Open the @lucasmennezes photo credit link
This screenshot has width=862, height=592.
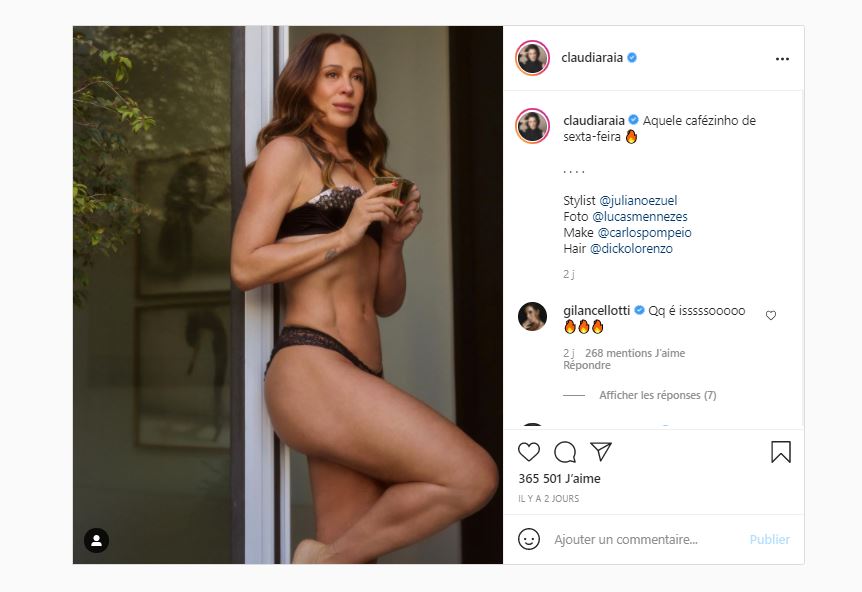(640, 217)
